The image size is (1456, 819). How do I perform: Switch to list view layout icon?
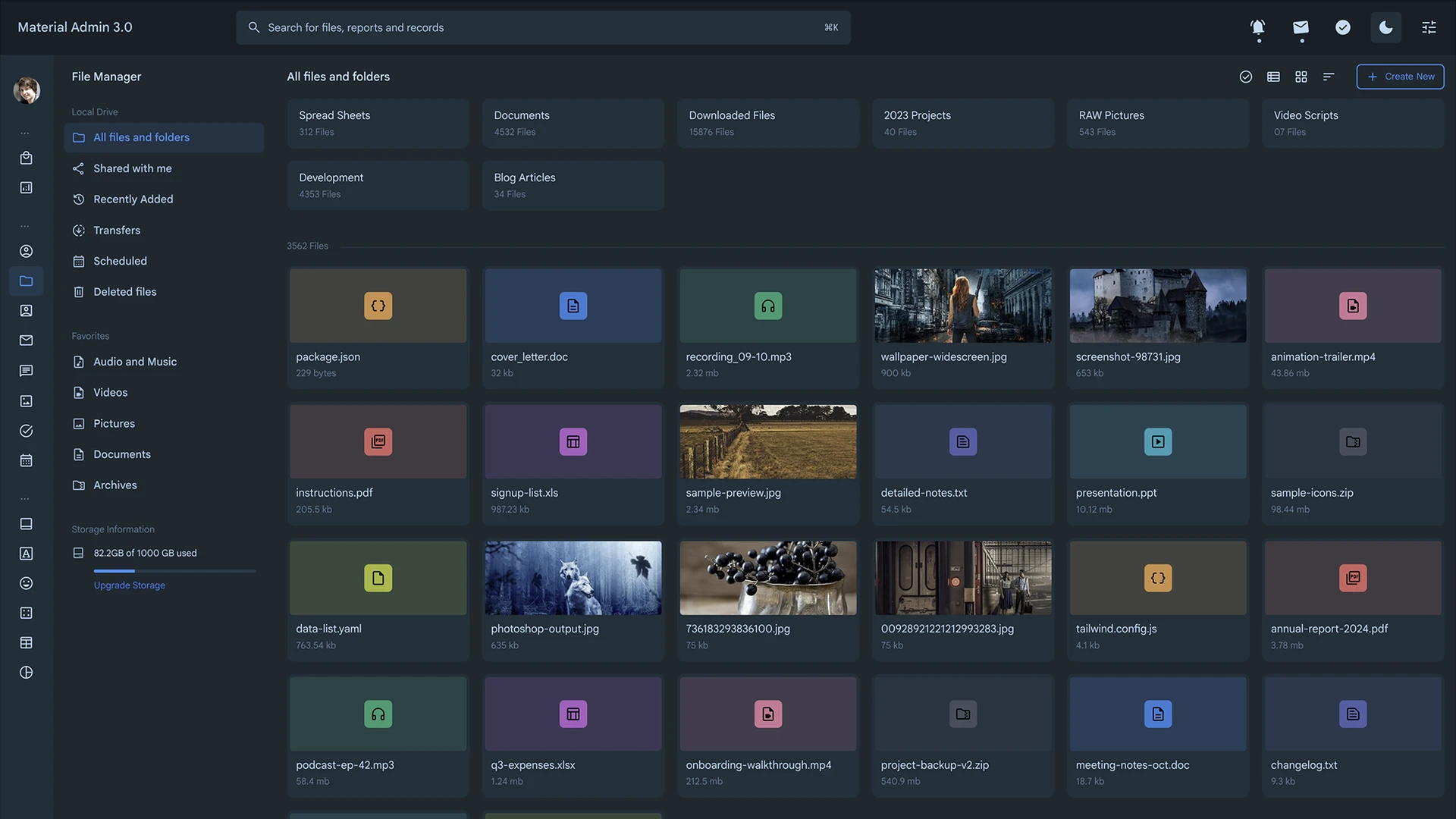pyautogui.click(x=1273, y=77)
